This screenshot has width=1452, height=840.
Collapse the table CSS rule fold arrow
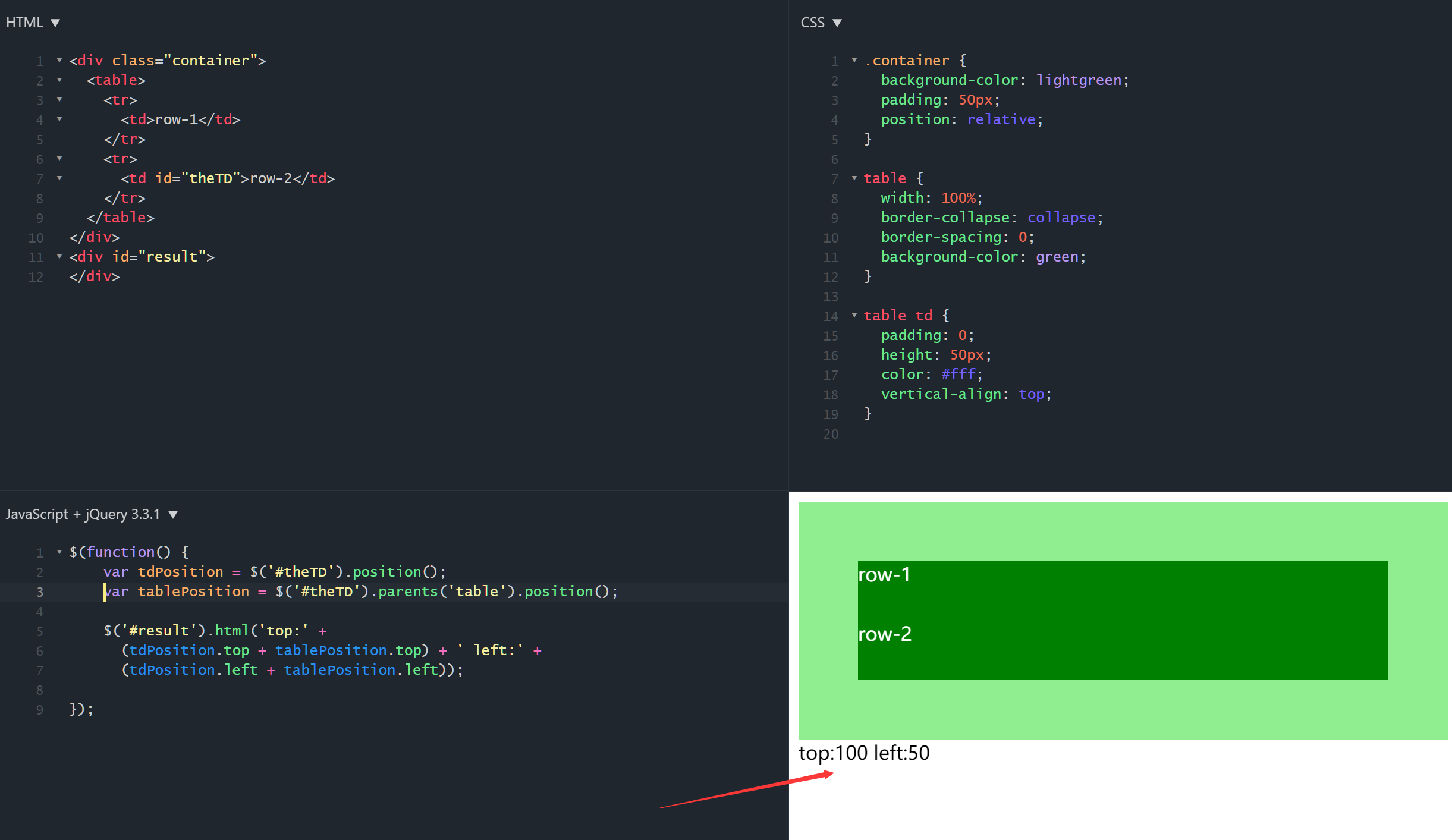pyautogui.click(x=854, y=178)
